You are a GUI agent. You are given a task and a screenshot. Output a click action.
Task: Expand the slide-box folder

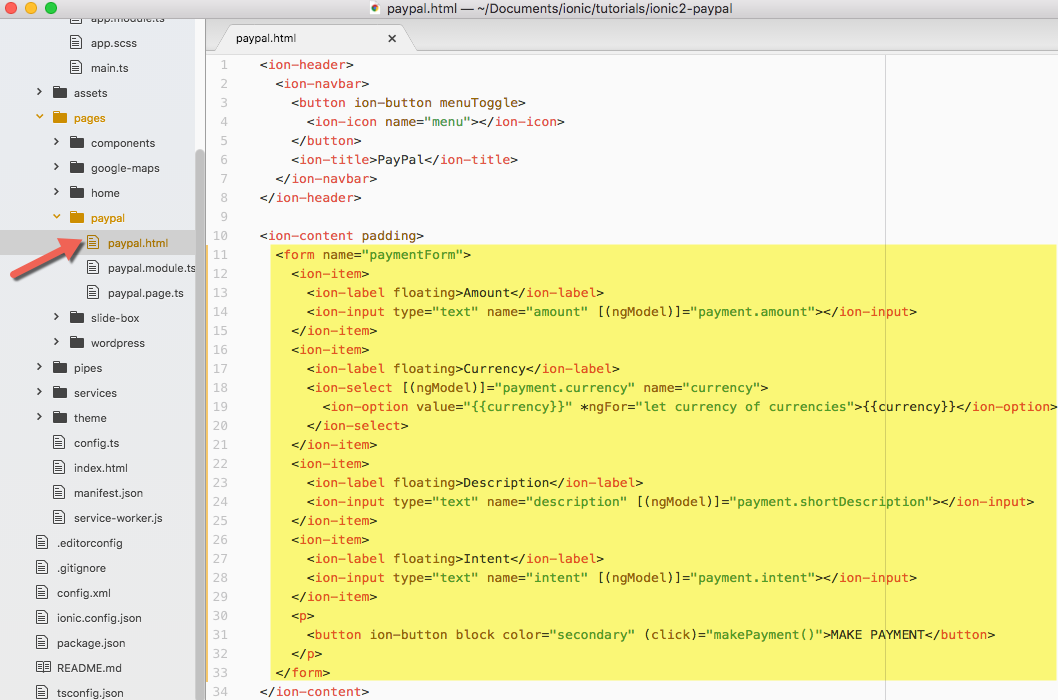(56, 317)
